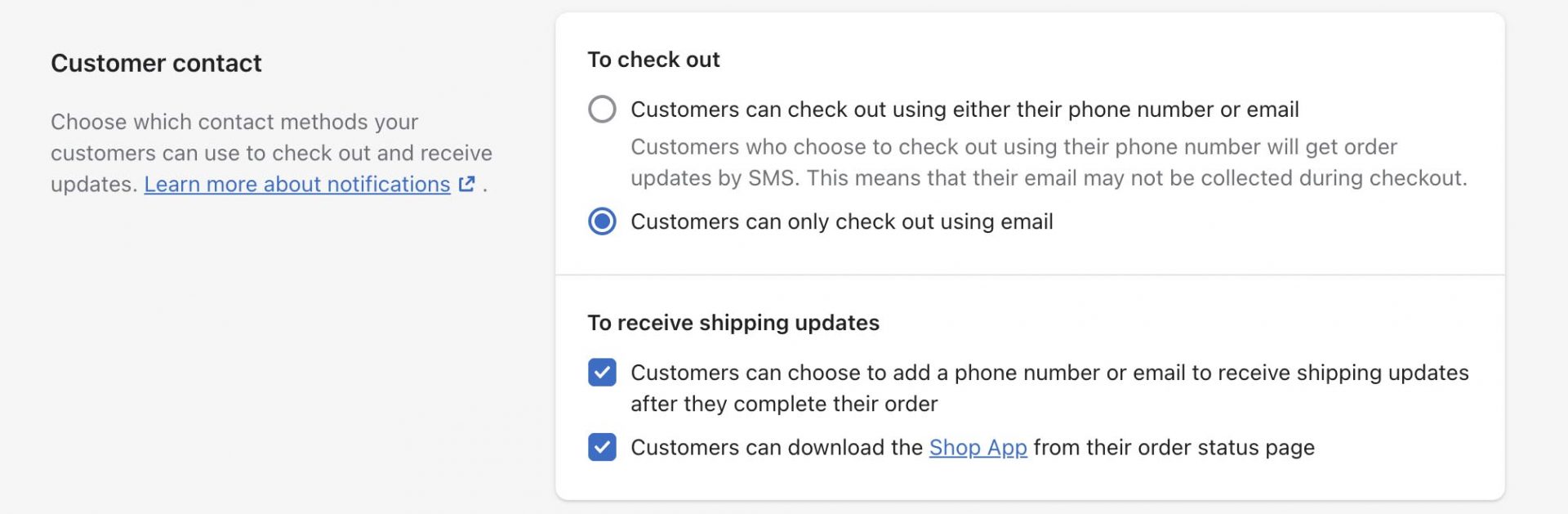Open the Learn more about notifications link
The height and width of the screenshot is (514, 1568).
point(297,184)
